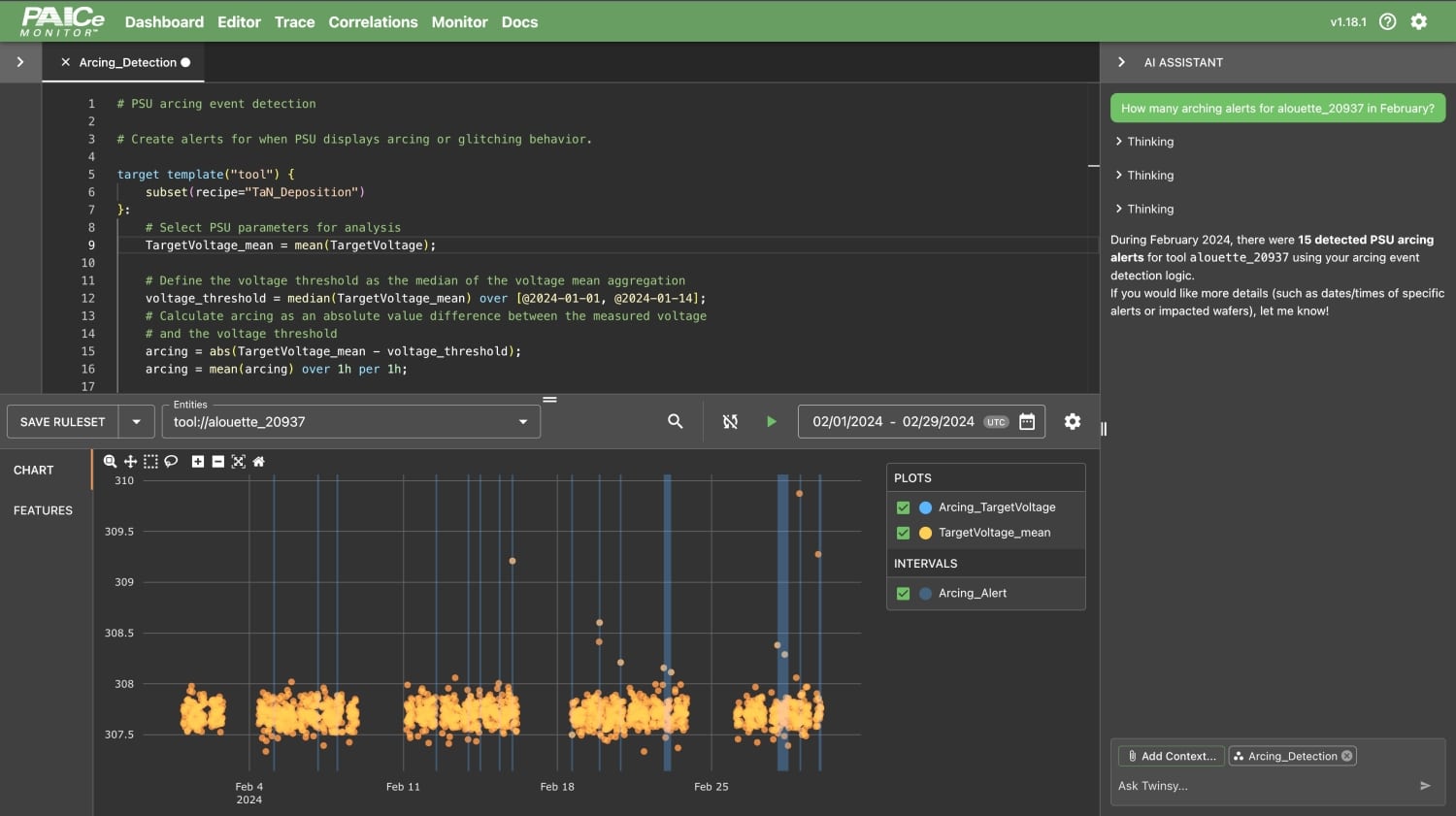Disable auto-refresh sync icon
Viewport: 1456px width, 816px height.
pos(730,422)
